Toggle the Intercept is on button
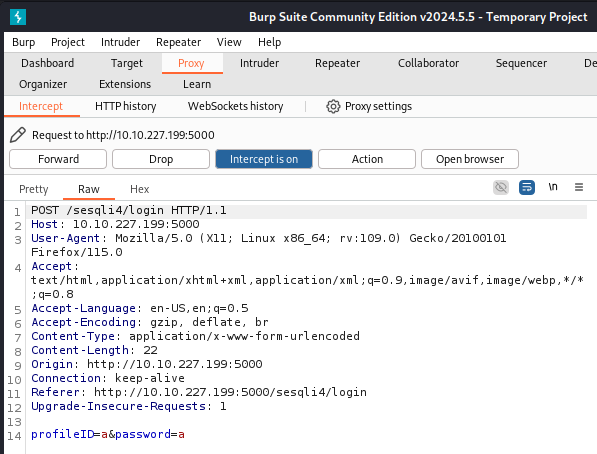Viewport: 597px width, 454px height. 264,159
